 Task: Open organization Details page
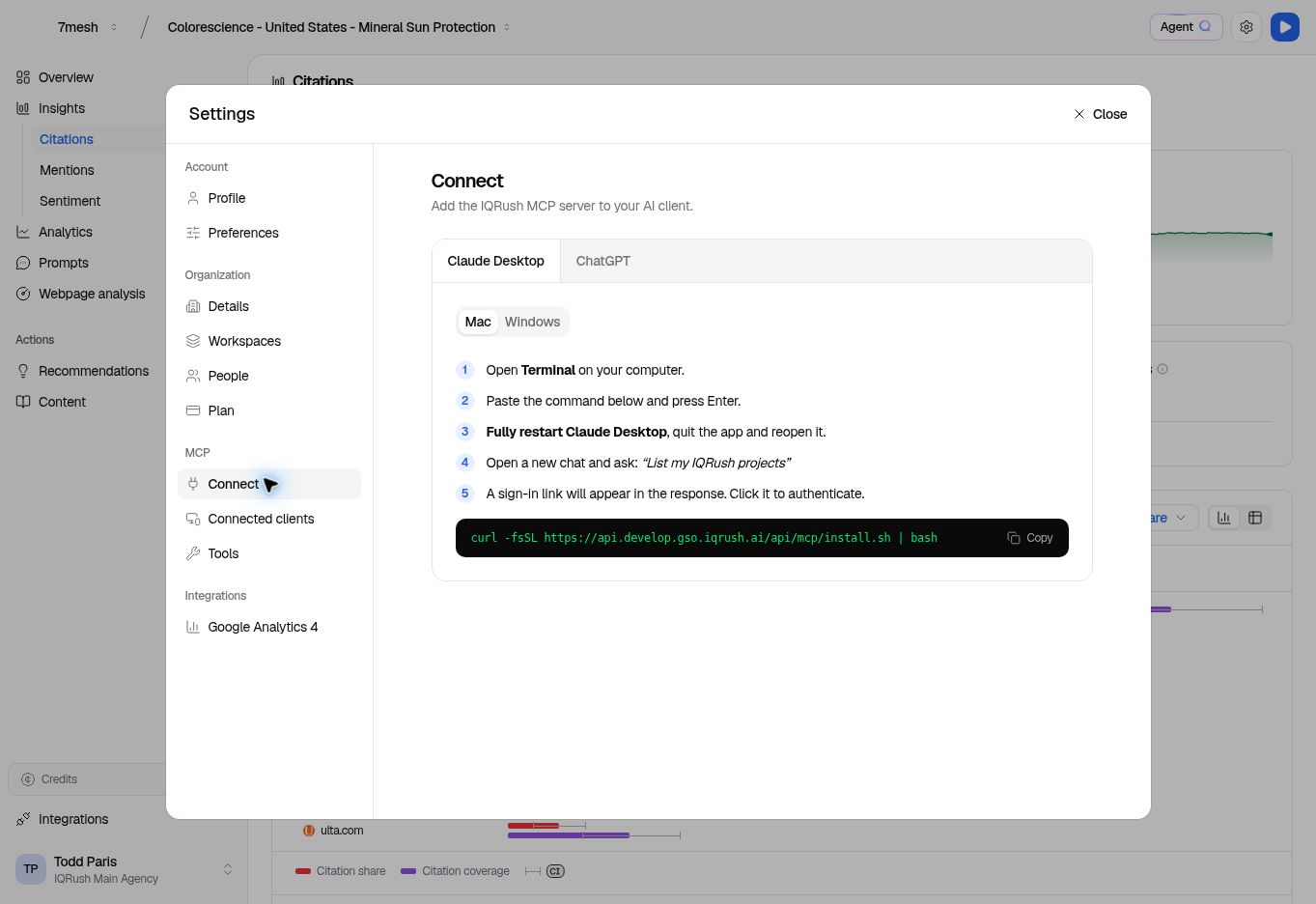click(268, 306)
